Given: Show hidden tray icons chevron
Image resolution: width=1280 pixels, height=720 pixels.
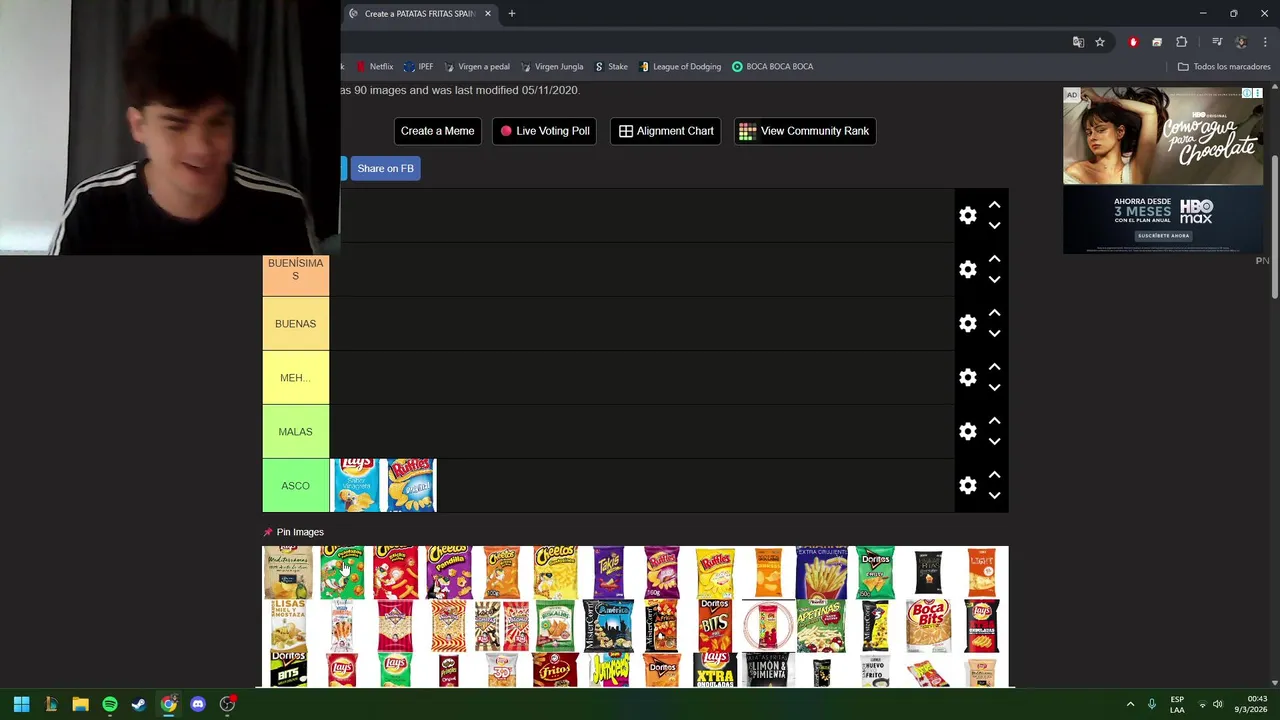Looking at the screenshot, I should [x=1130, y=704].
